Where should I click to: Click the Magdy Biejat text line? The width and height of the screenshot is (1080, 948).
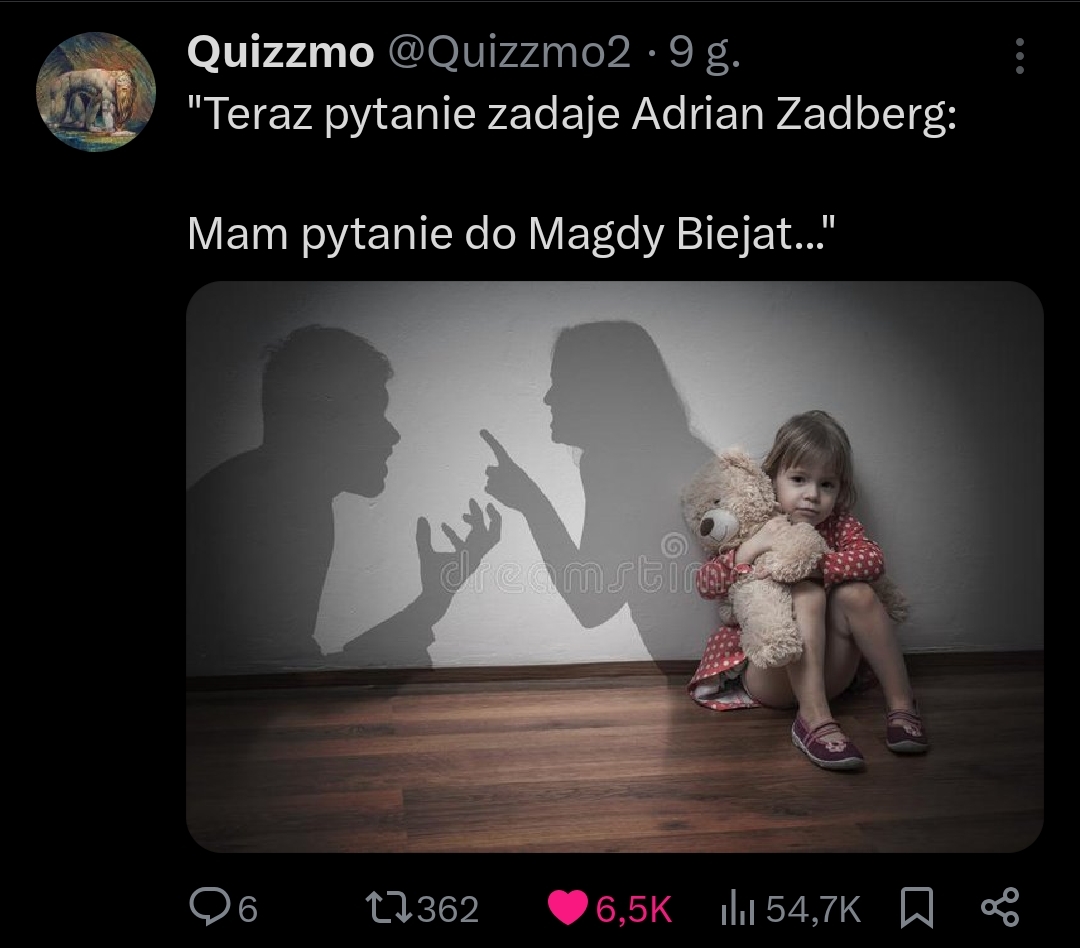pyautogui.click(x=512, y=234)
